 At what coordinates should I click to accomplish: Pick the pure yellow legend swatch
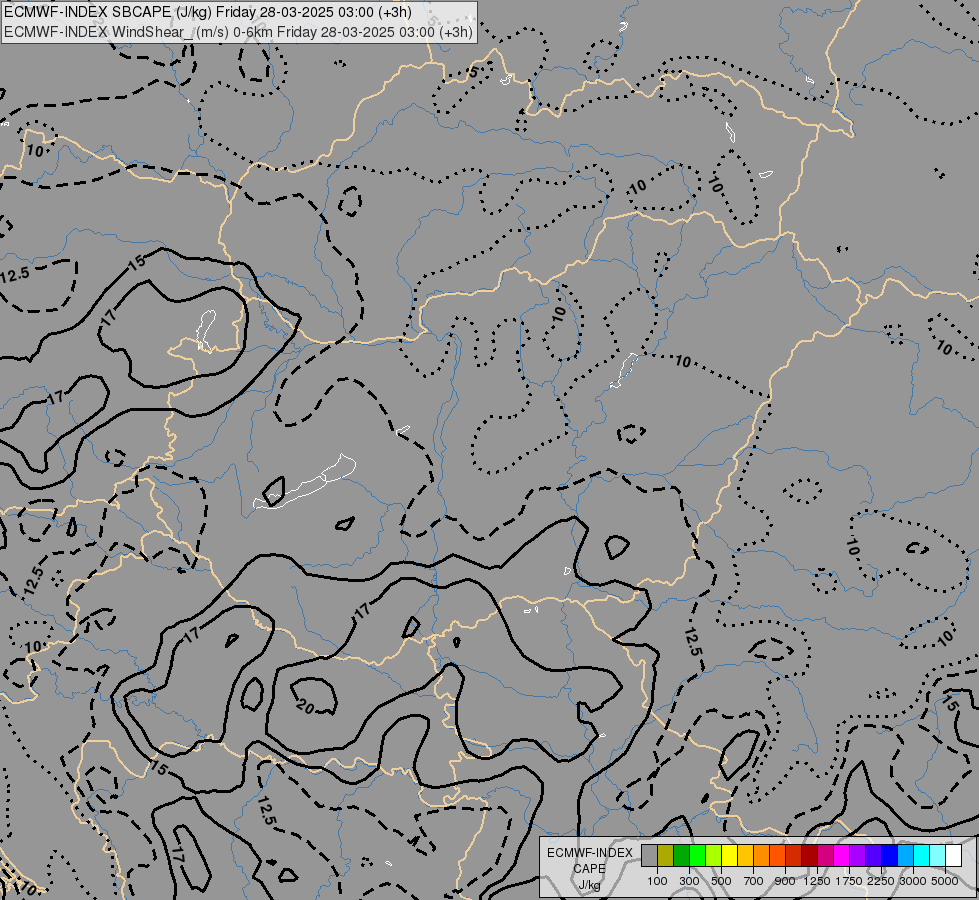tap(730, 855)
